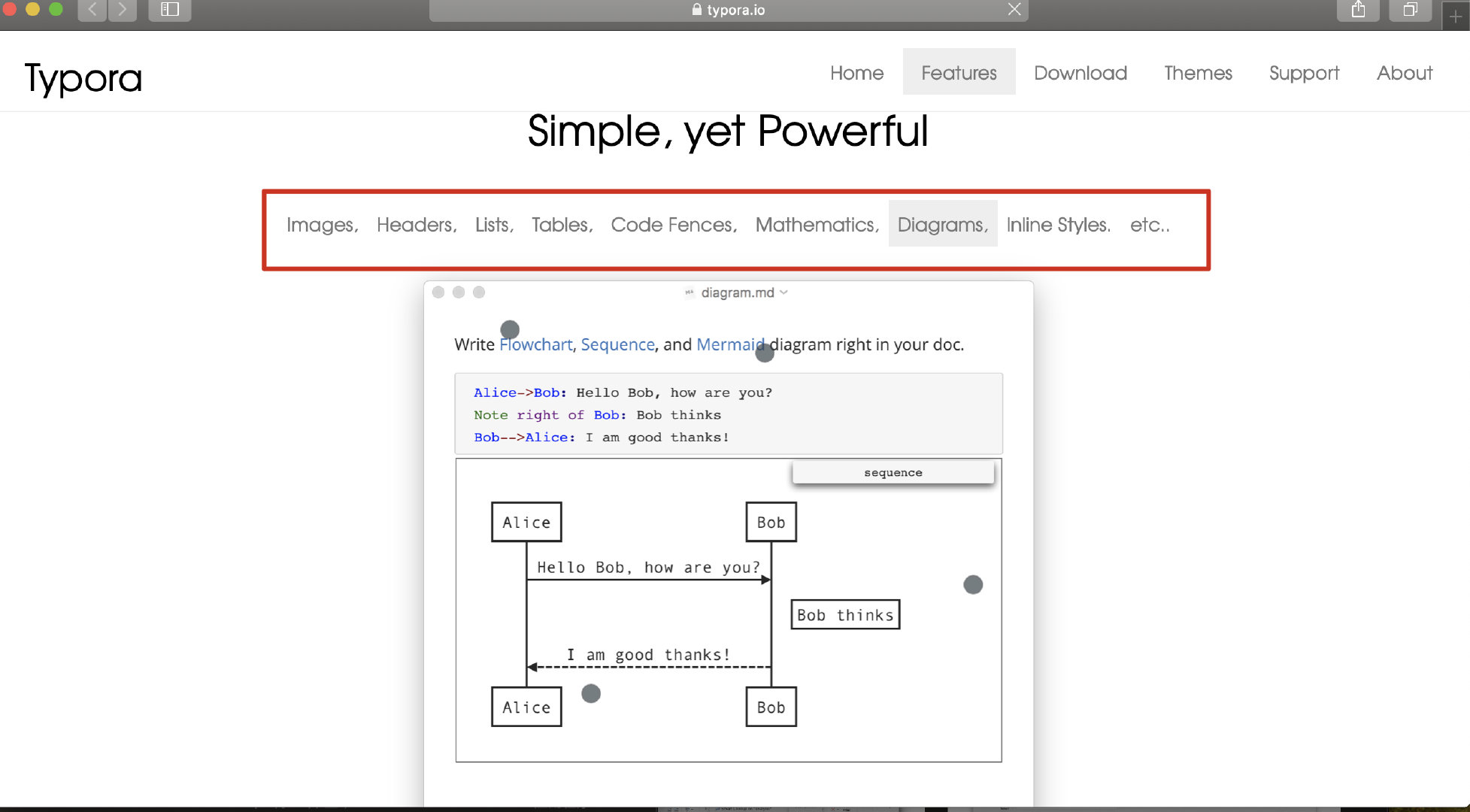Add a new tab with plus button

click(1456, 16)
